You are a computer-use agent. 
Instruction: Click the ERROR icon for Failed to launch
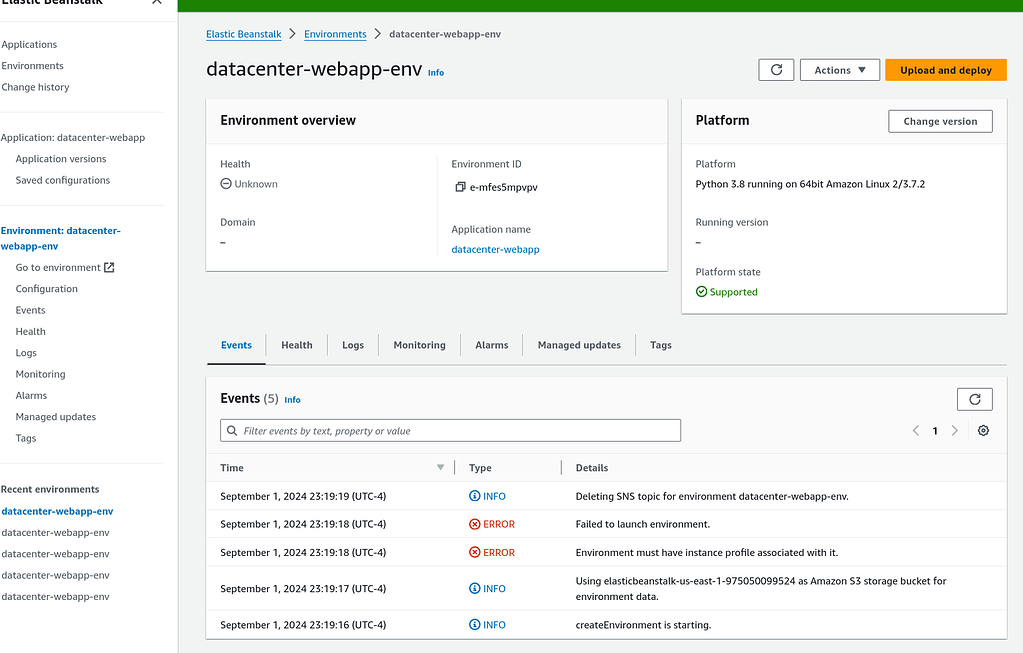(475, 524)
